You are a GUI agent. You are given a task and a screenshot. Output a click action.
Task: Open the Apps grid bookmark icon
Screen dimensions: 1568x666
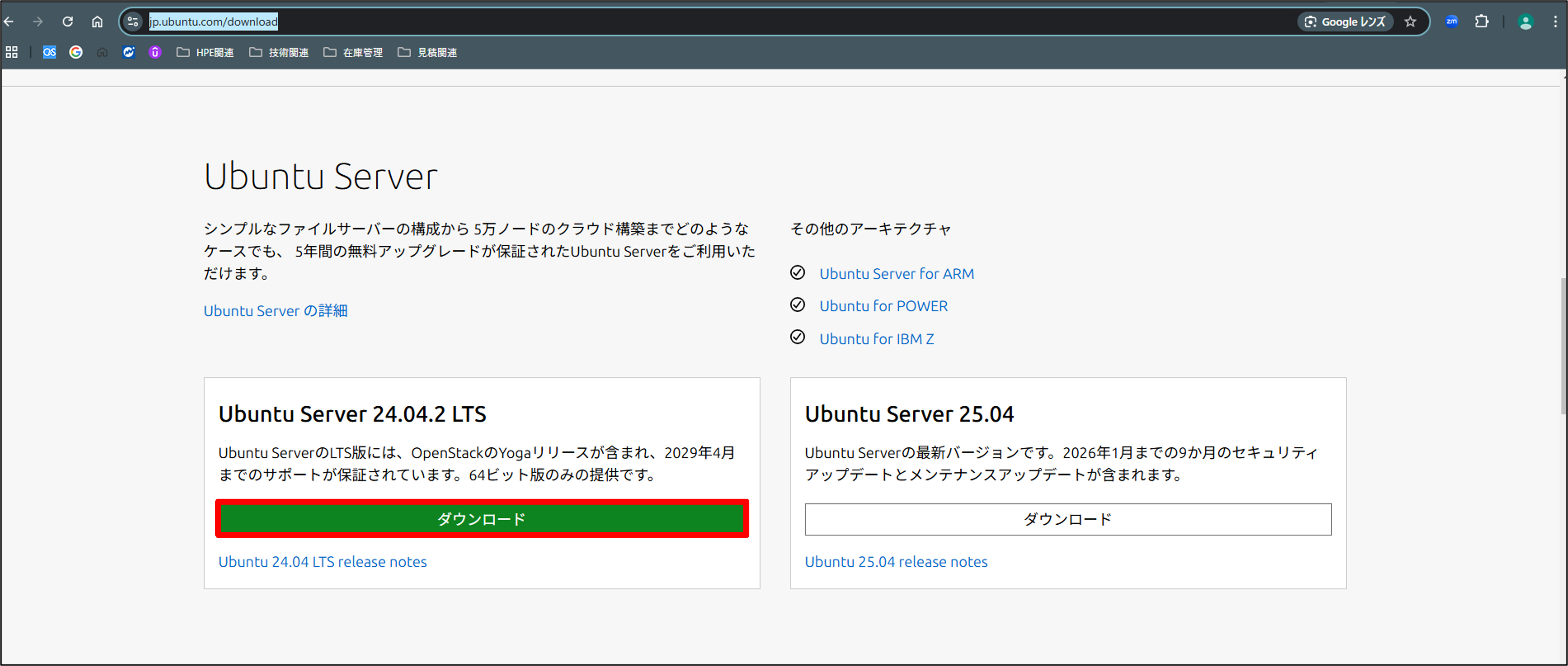pyautogui.click(x=12, y=52)
